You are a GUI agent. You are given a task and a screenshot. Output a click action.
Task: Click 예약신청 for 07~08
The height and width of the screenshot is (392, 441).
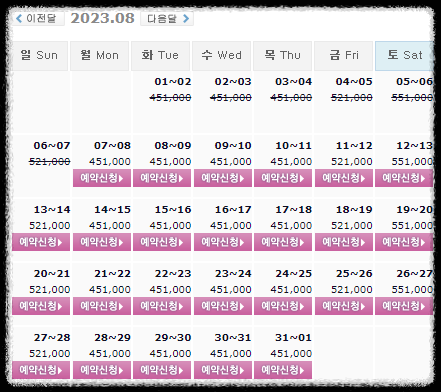point(102,178)
